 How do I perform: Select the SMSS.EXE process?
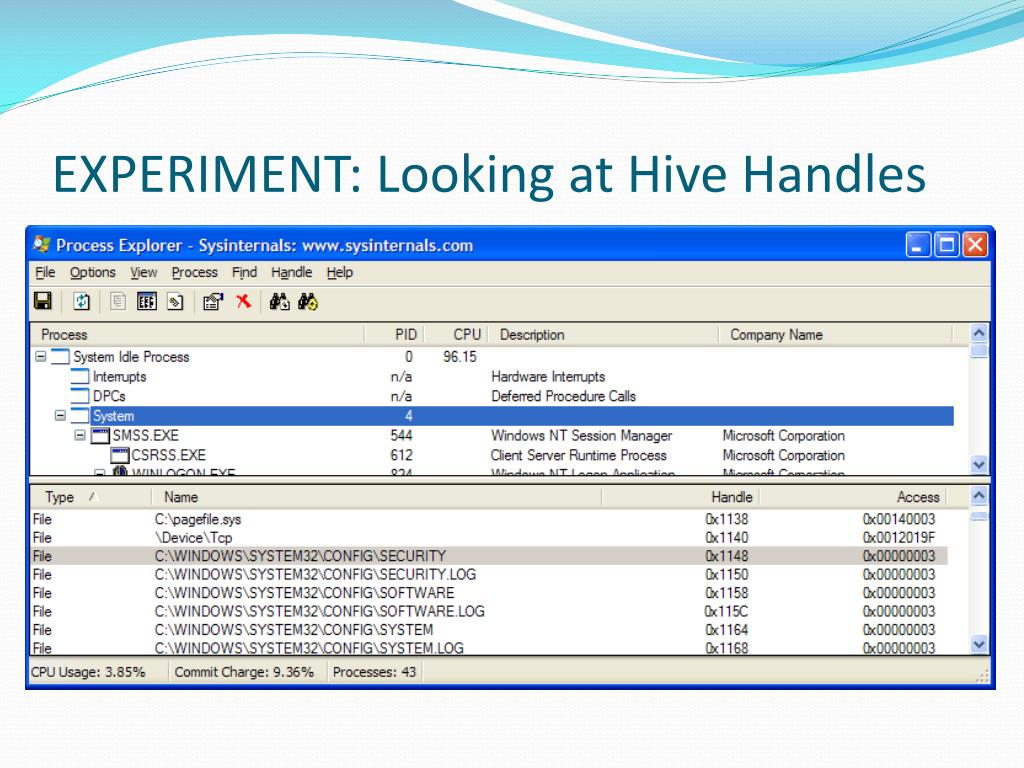click(x=492, y=435)
